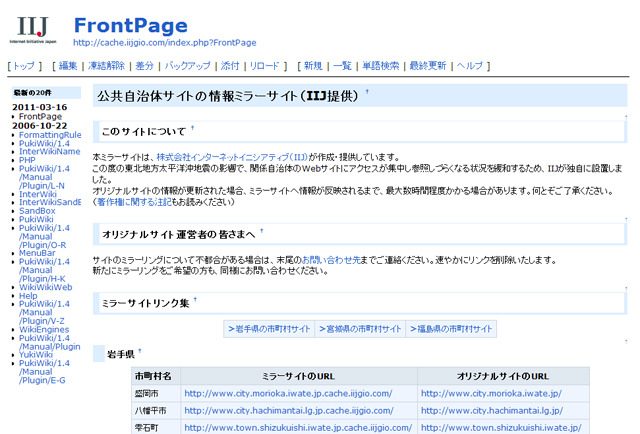This screenshot has width=640, height=434.
Task: Open original www.town.shizukuishi.iwate.jp link
Action: coord(501,428)
